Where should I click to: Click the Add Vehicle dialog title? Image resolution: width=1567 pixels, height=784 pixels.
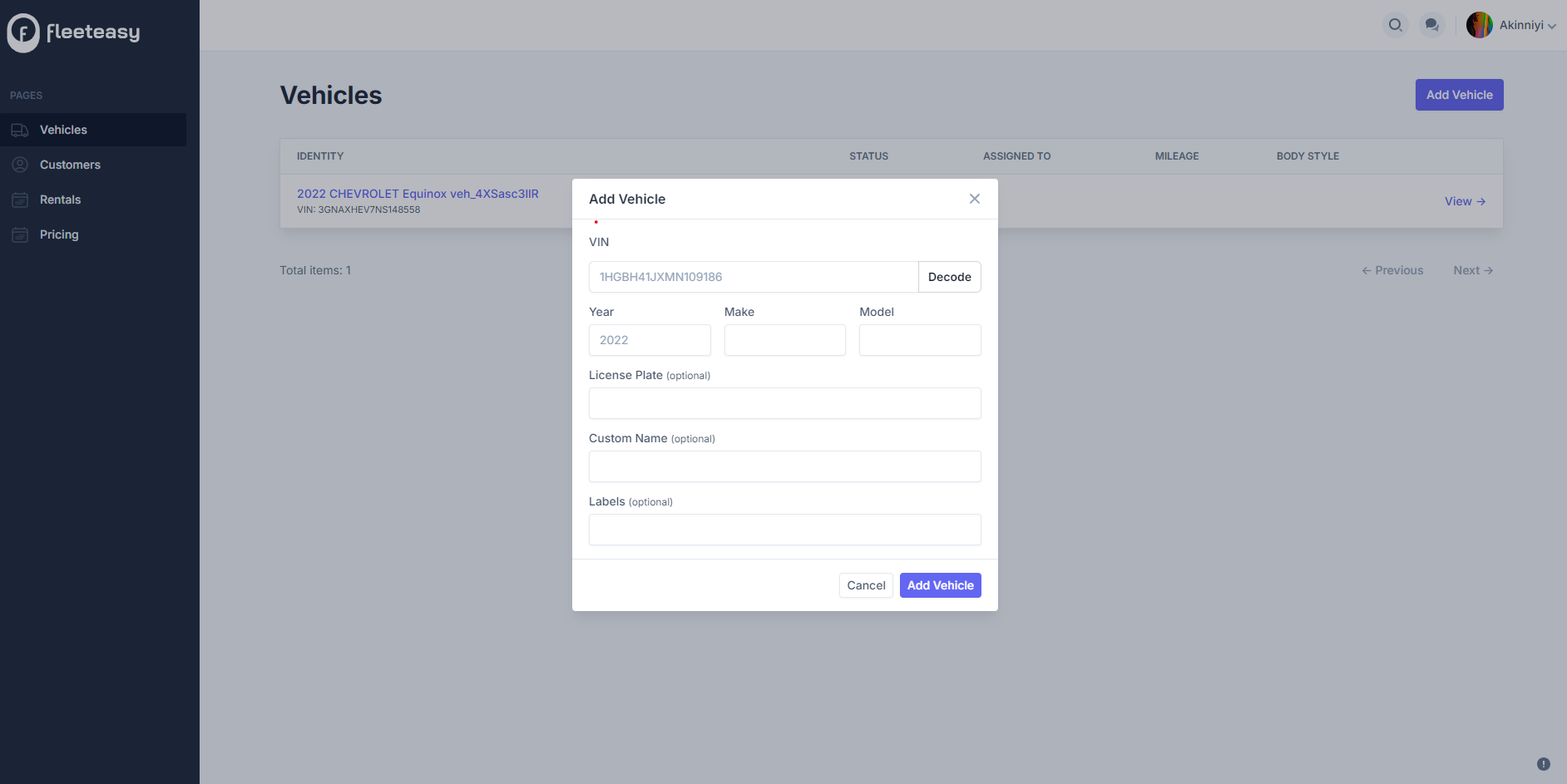click(x=627, y=199)
